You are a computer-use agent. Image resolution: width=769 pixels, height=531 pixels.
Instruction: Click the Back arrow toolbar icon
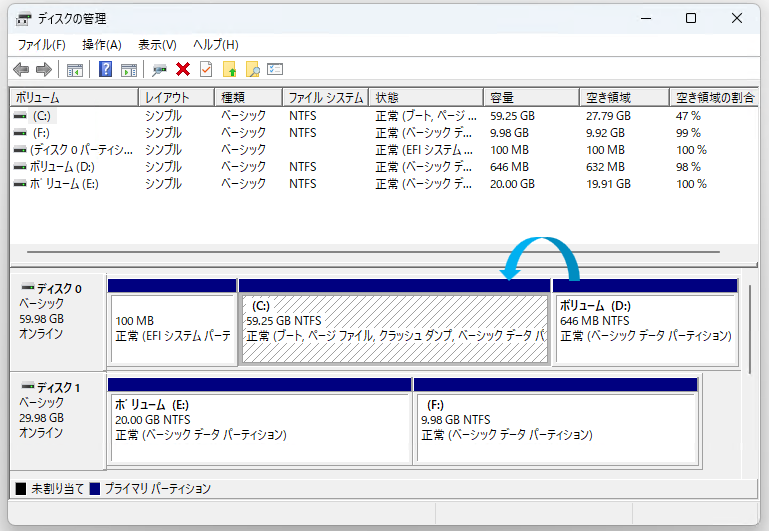click(21, 70)
